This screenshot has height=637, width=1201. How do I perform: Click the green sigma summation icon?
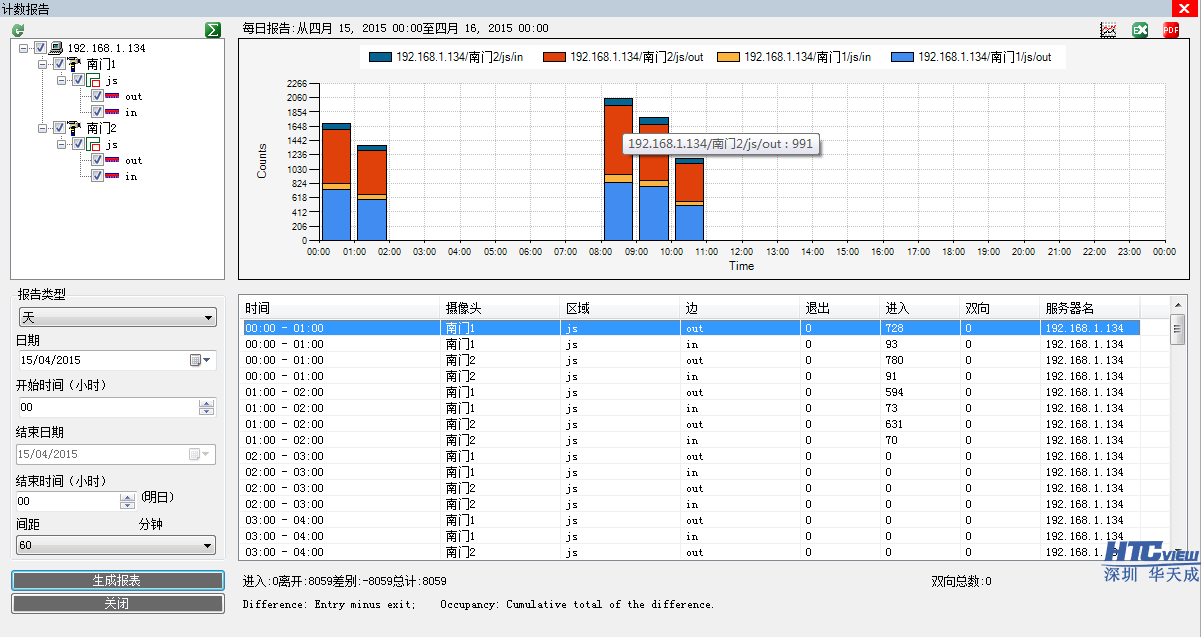coord(212,30)
